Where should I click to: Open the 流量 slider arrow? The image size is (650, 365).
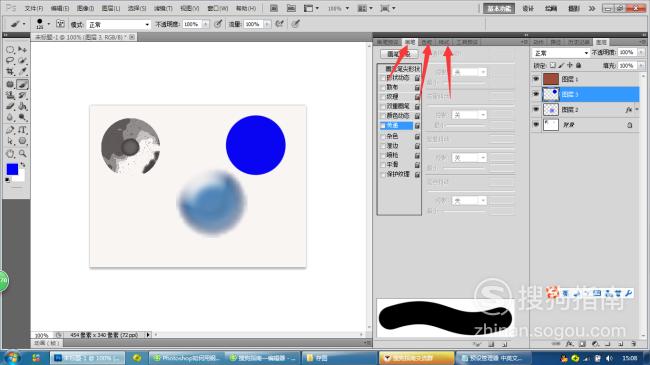[x=267, y=24]
